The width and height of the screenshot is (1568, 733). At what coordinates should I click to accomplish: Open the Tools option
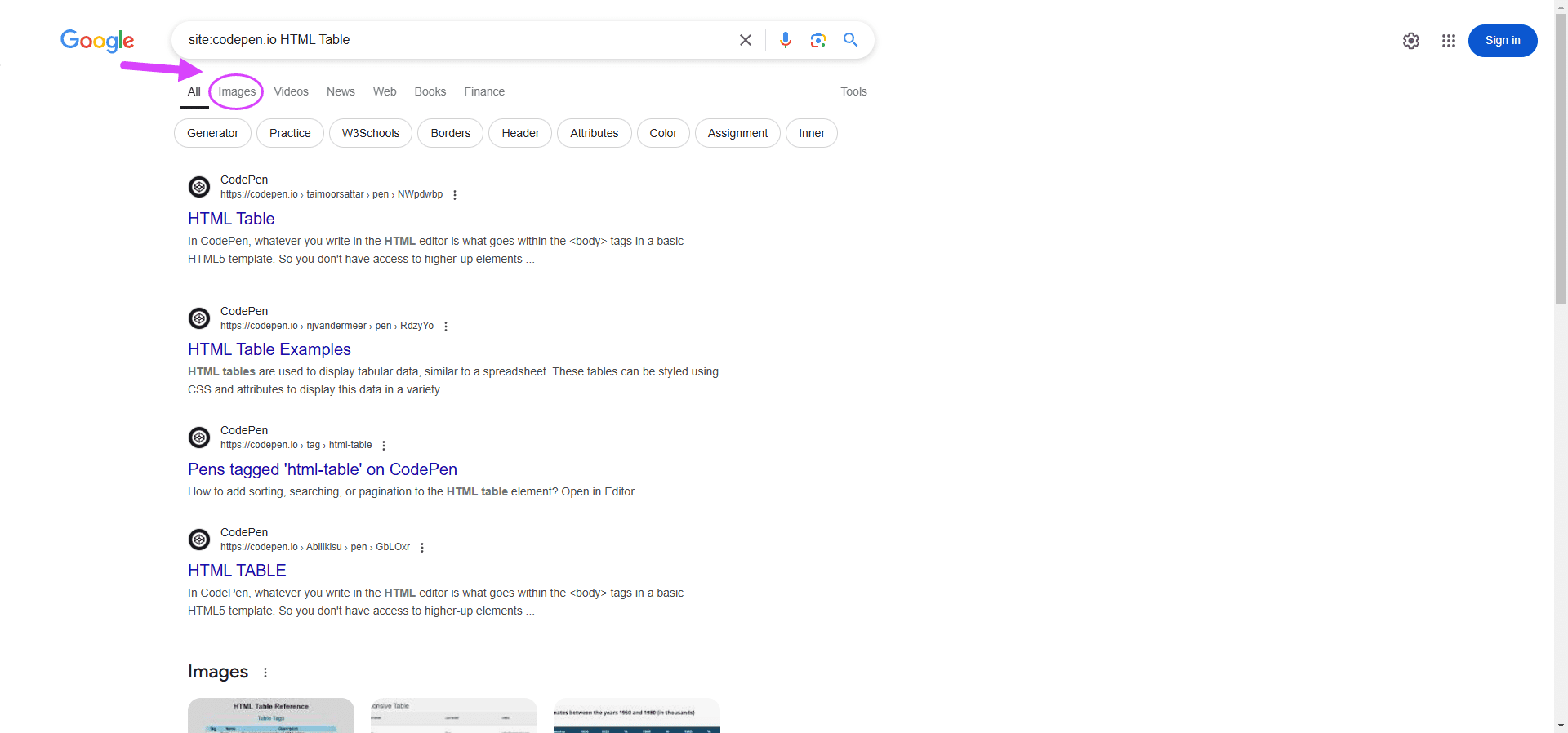(x=853, y=91)
